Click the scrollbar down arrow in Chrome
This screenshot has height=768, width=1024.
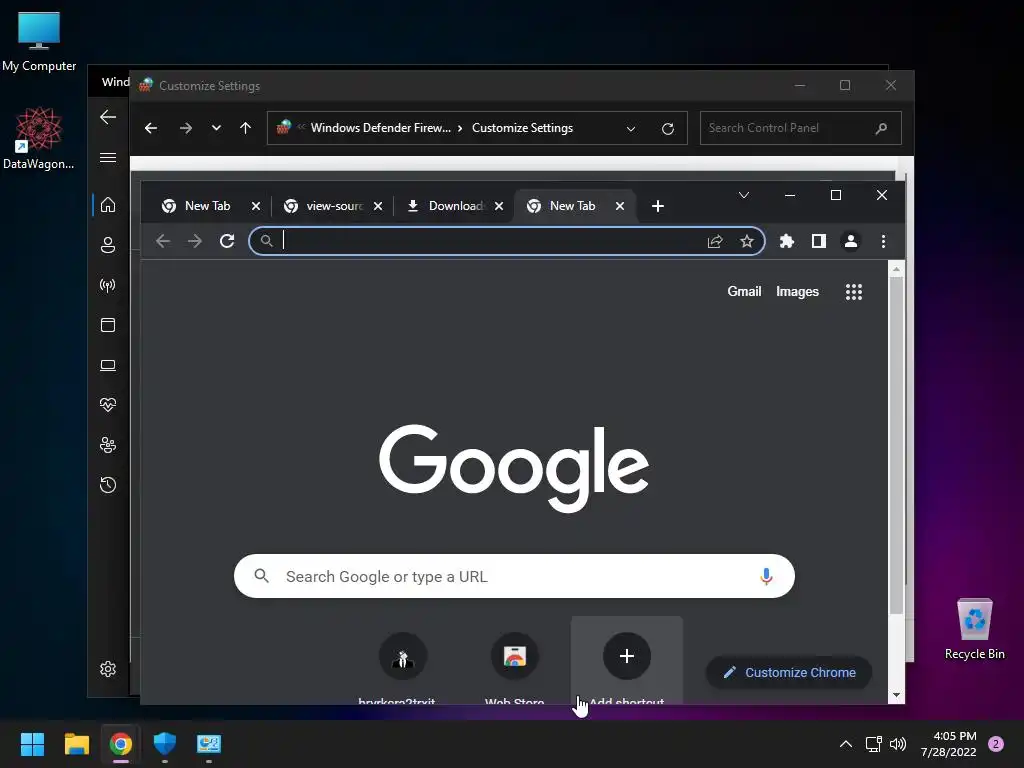[x=897, y=695]
